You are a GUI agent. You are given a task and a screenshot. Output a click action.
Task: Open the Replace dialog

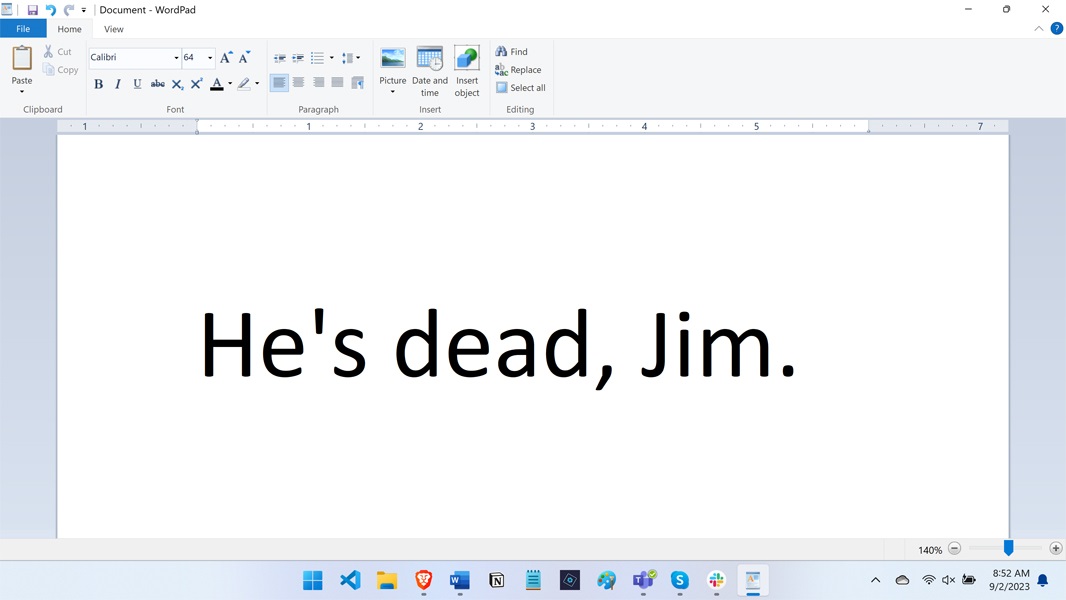519,69
